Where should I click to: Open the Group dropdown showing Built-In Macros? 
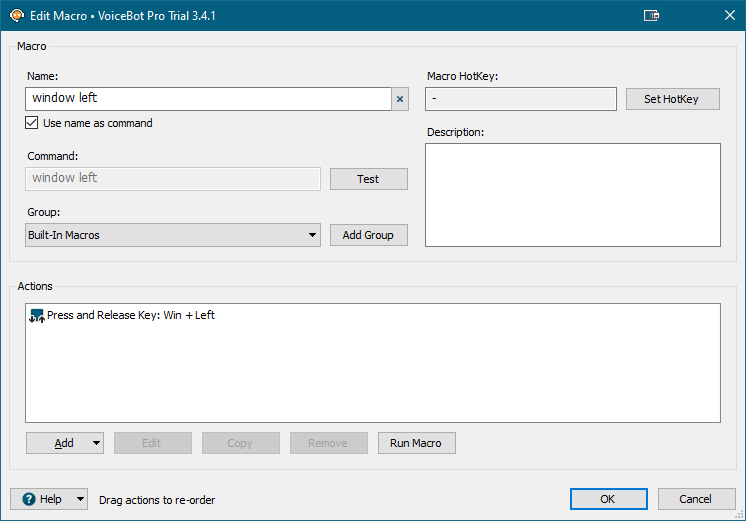click(173, 235)
